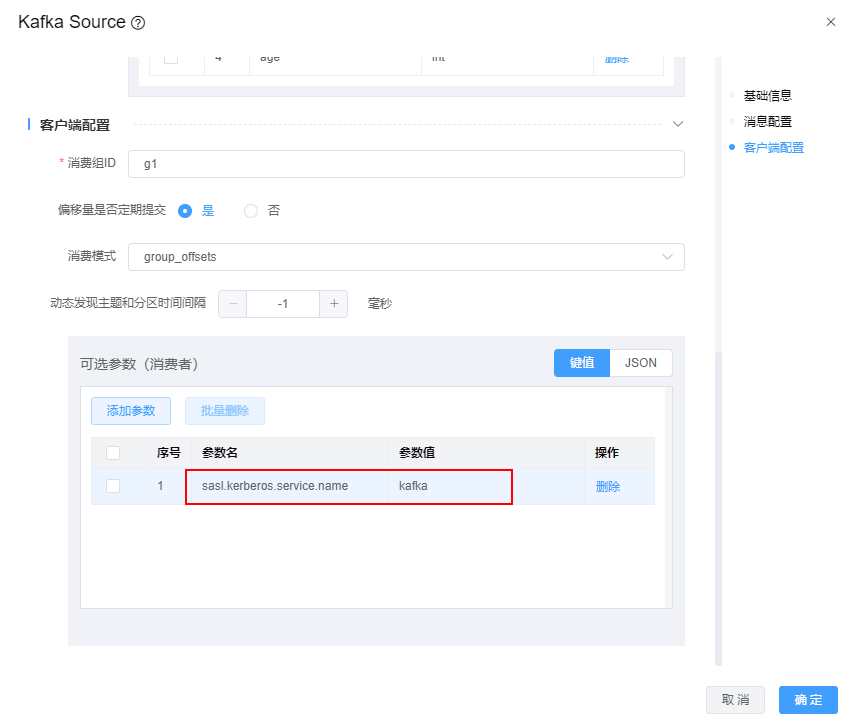Click 确定 to confirm the configuration
853x726 pixels.
[x=808, y=700]
